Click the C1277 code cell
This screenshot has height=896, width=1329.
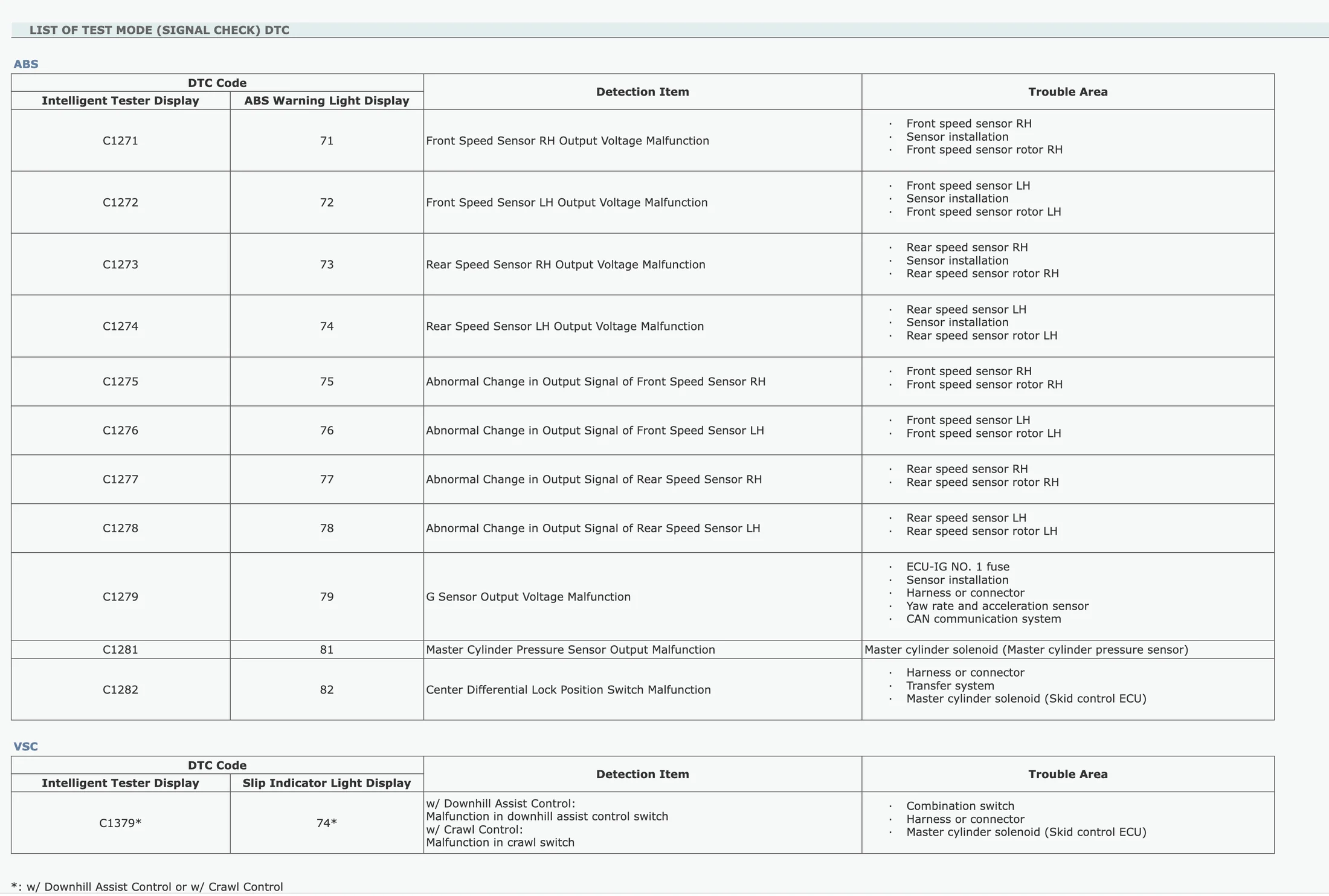(x=120, y=480)
